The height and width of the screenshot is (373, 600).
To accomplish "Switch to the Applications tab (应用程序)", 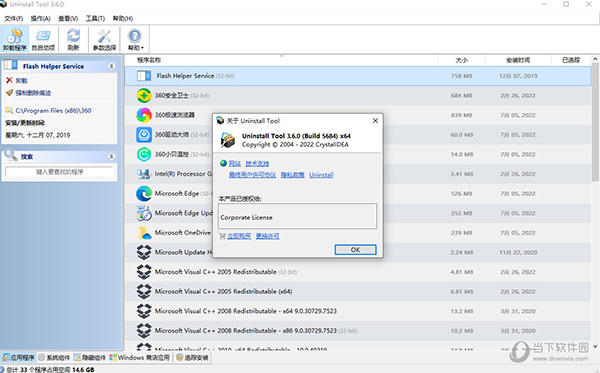I will 18,358.
